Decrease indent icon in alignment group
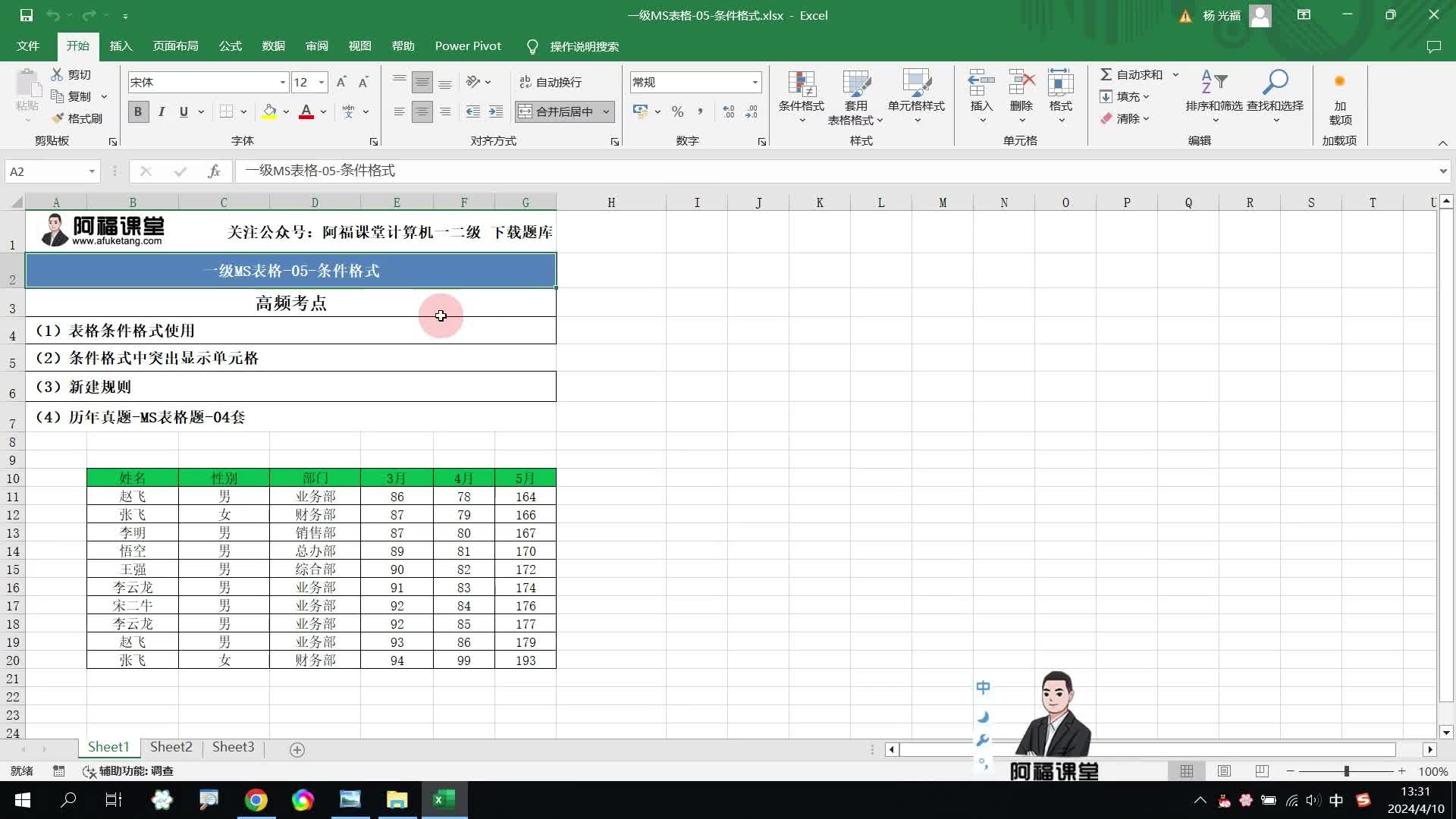The image size is (1456, 819). click(472, 111)
